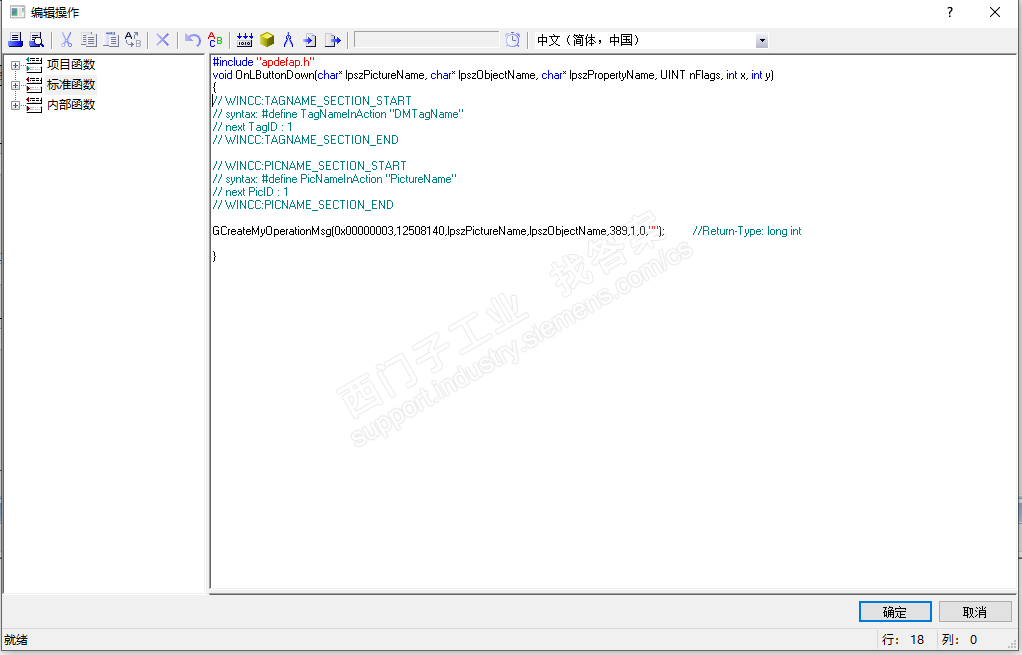This screenshot has width=1022, height=655.
Task: Click the yellow cube tag selection icon
Action: tap(267, 40)
